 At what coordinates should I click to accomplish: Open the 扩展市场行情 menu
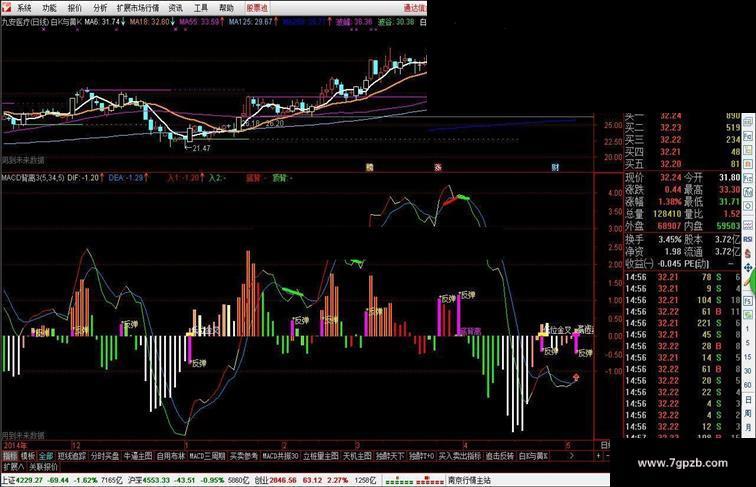138,8
